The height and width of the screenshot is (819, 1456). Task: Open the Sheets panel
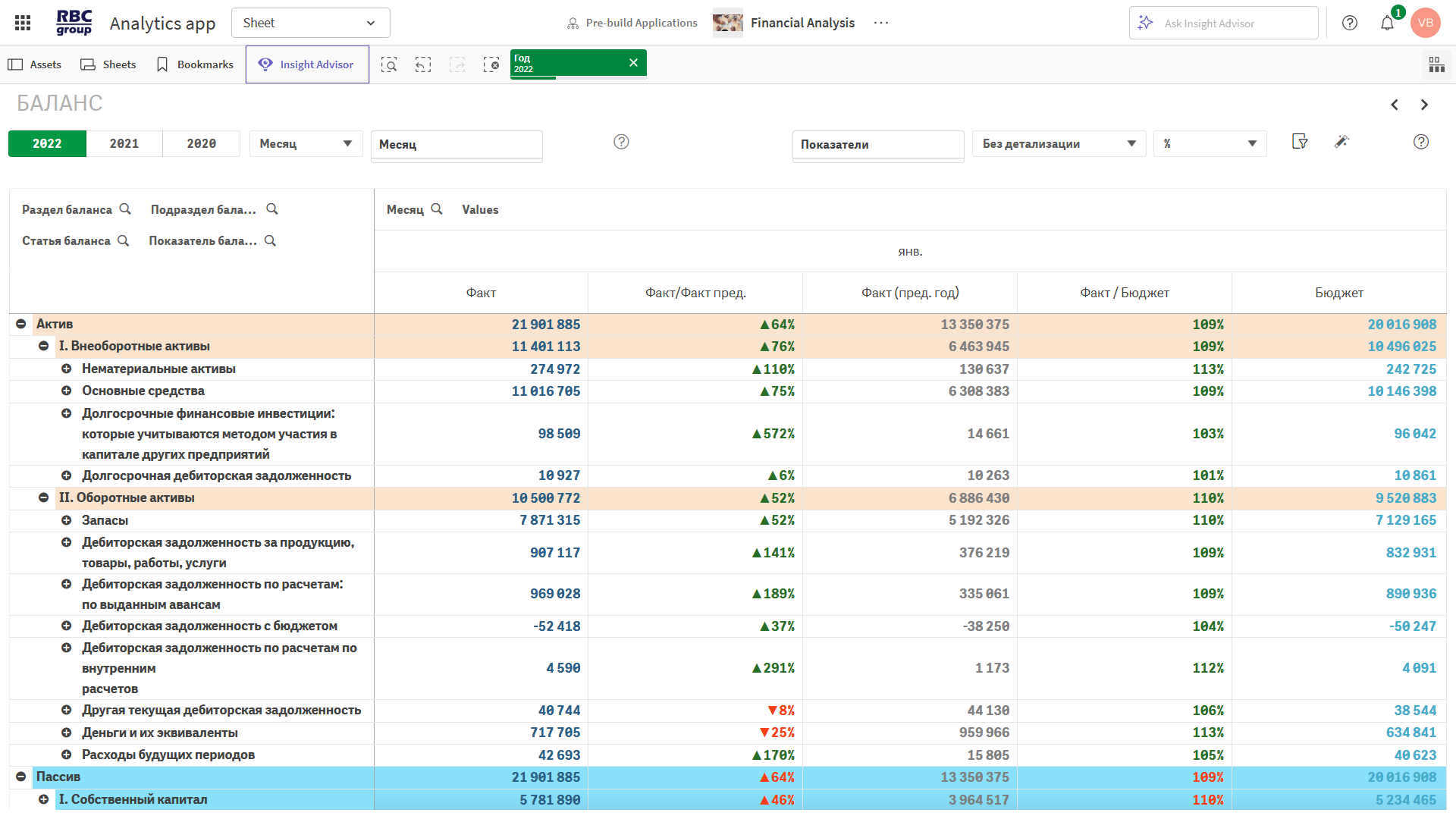[x=108, y=64]
